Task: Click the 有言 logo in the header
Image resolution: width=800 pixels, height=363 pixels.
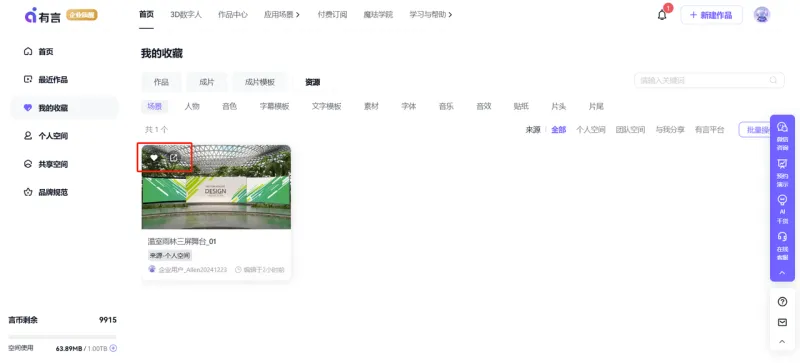Action: pos(43,15)
